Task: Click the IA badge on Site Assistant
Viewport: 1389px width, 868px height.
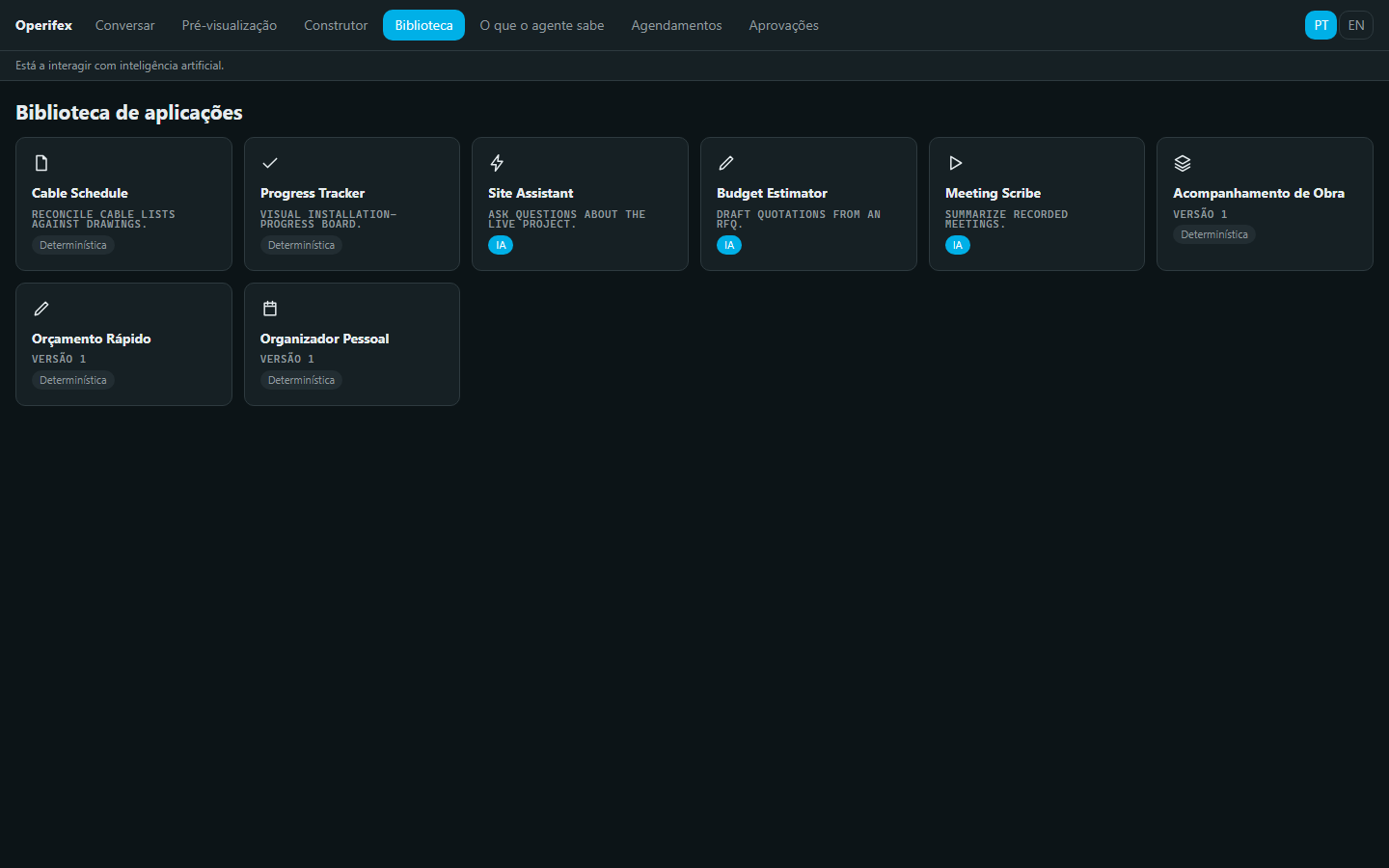Action: pyautogui.click(x=501, y=245)
